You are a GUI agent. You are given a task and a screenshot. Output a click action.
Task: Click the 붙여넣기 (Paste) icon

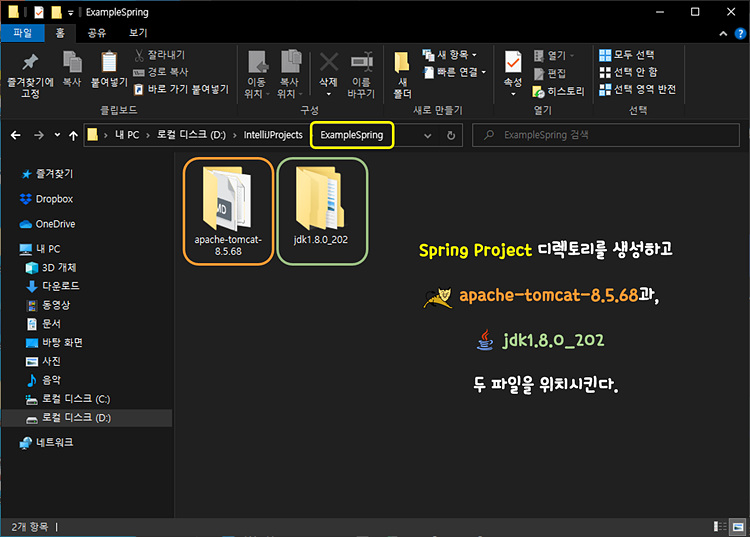(109, 68)
